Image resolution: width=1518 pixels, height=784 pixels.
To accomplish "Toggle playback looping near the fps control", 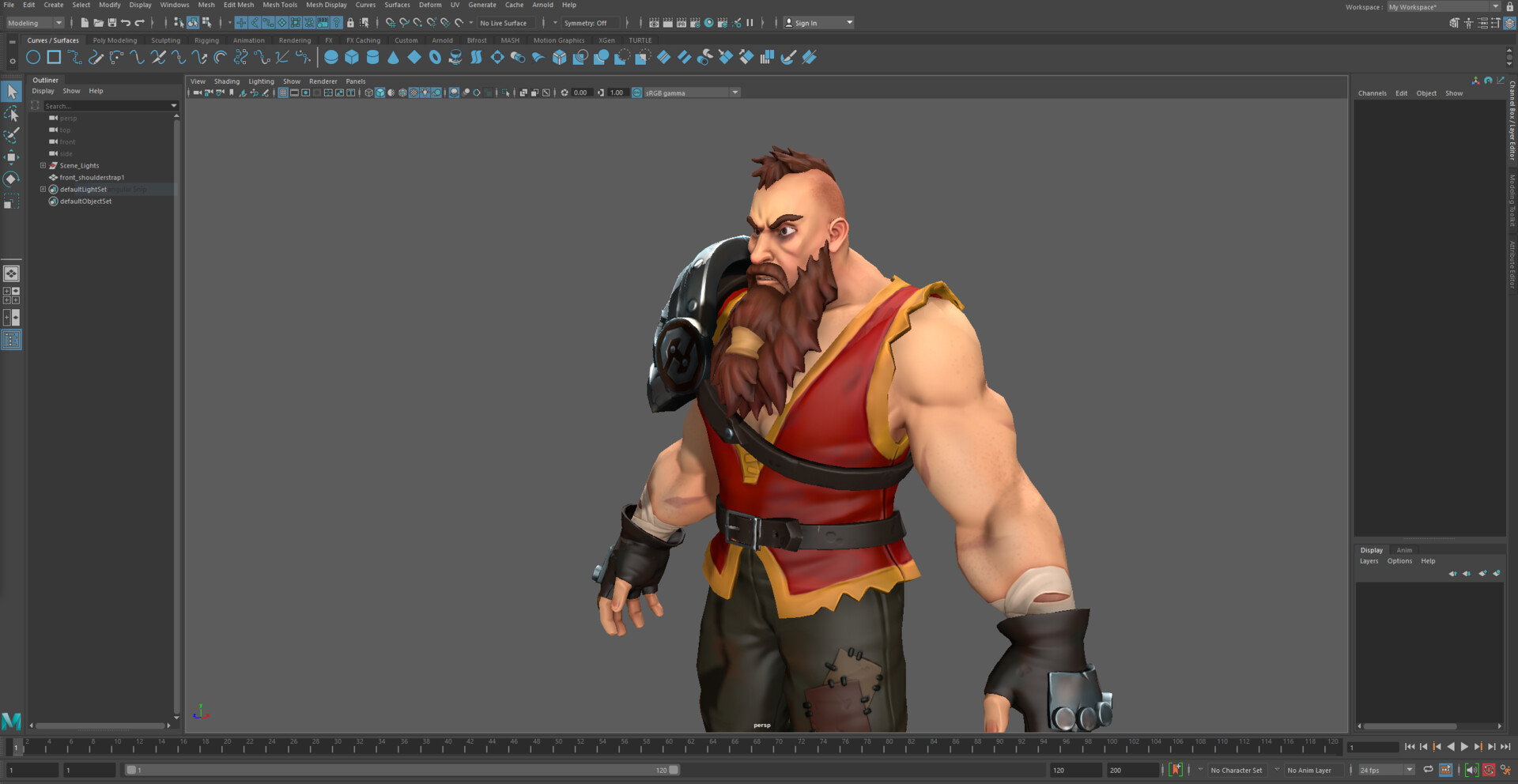I will coord(1428,769).
